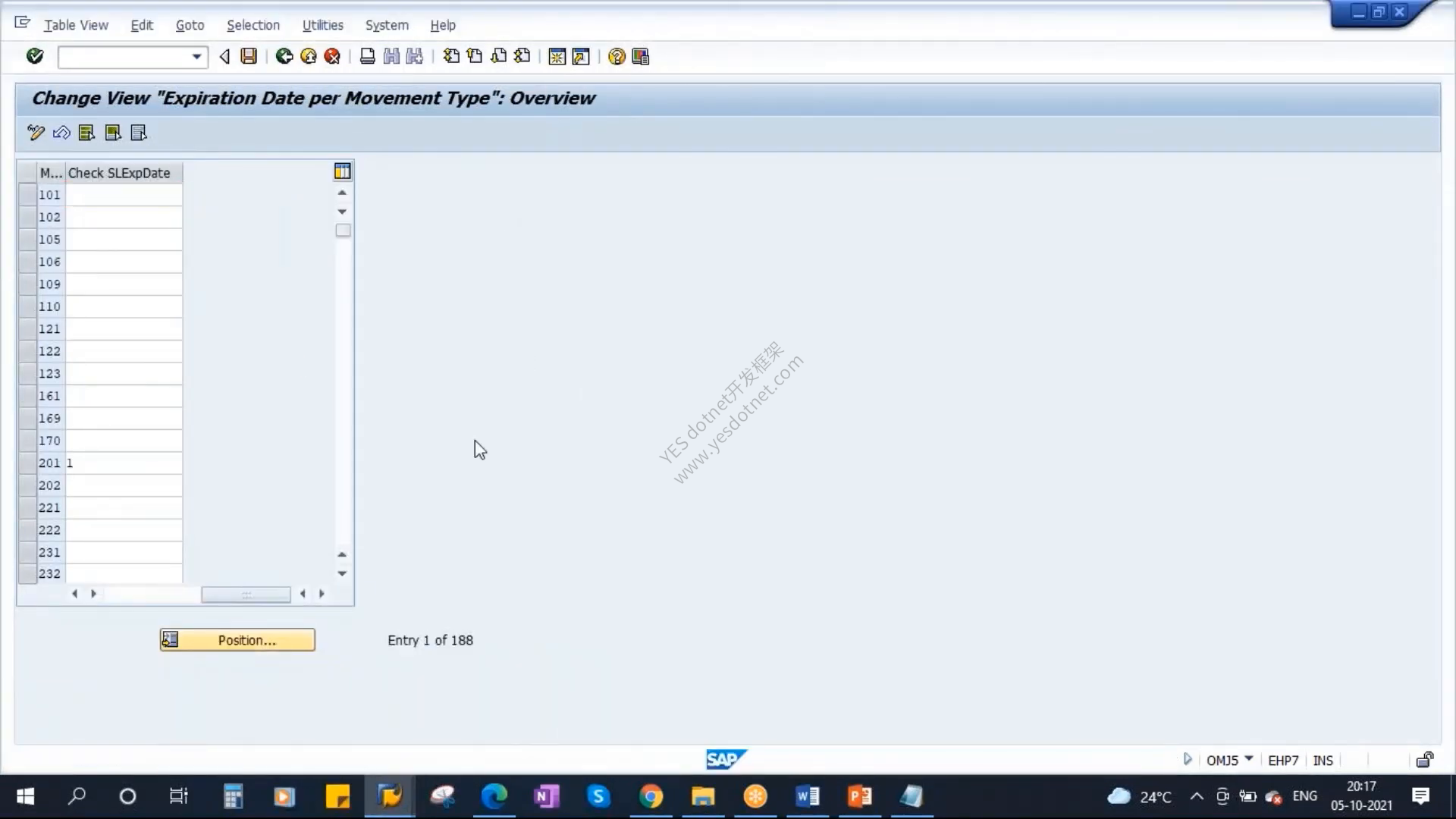This screenshot has width=1456, height=819.
Task: Open the transaction command field dropdown
Action: pos(196,57)
